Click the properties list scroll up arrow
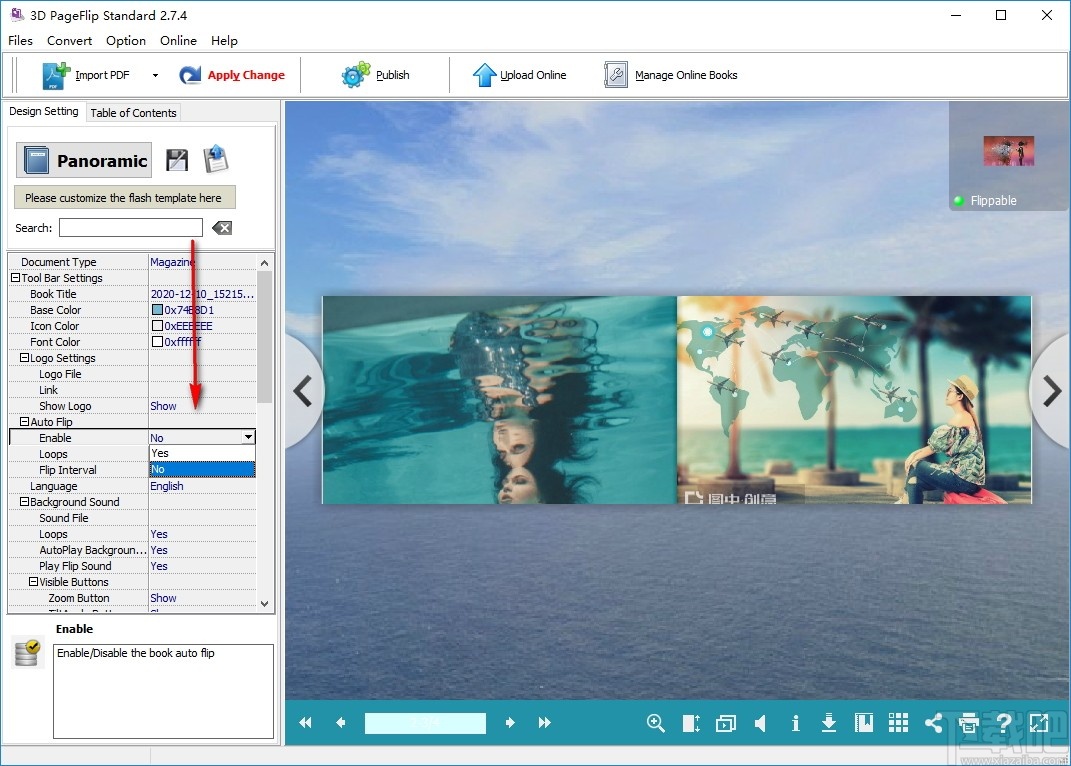Image resolution: width=1071 pixels, height=766 pixels. (264, 262)
